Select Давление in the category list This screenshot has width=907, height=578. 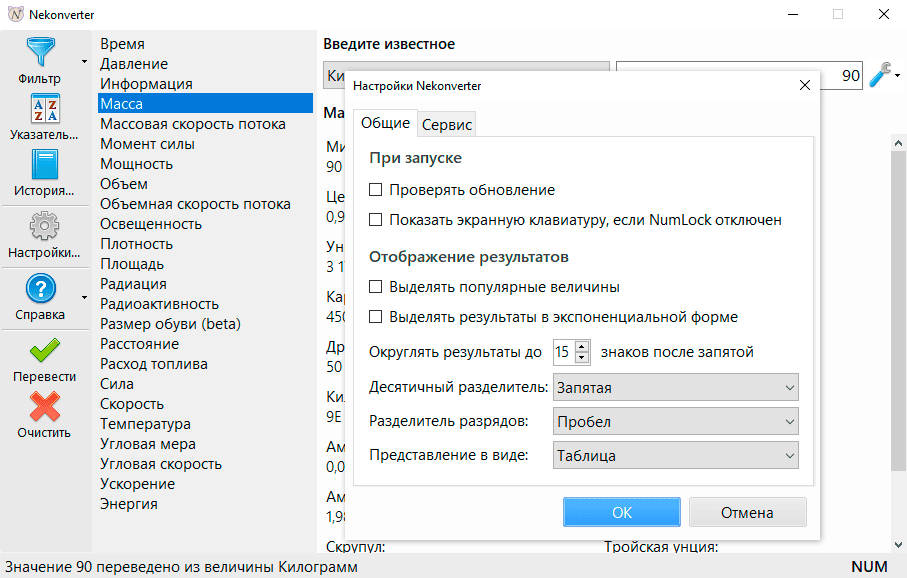click(x=134, y=64)
